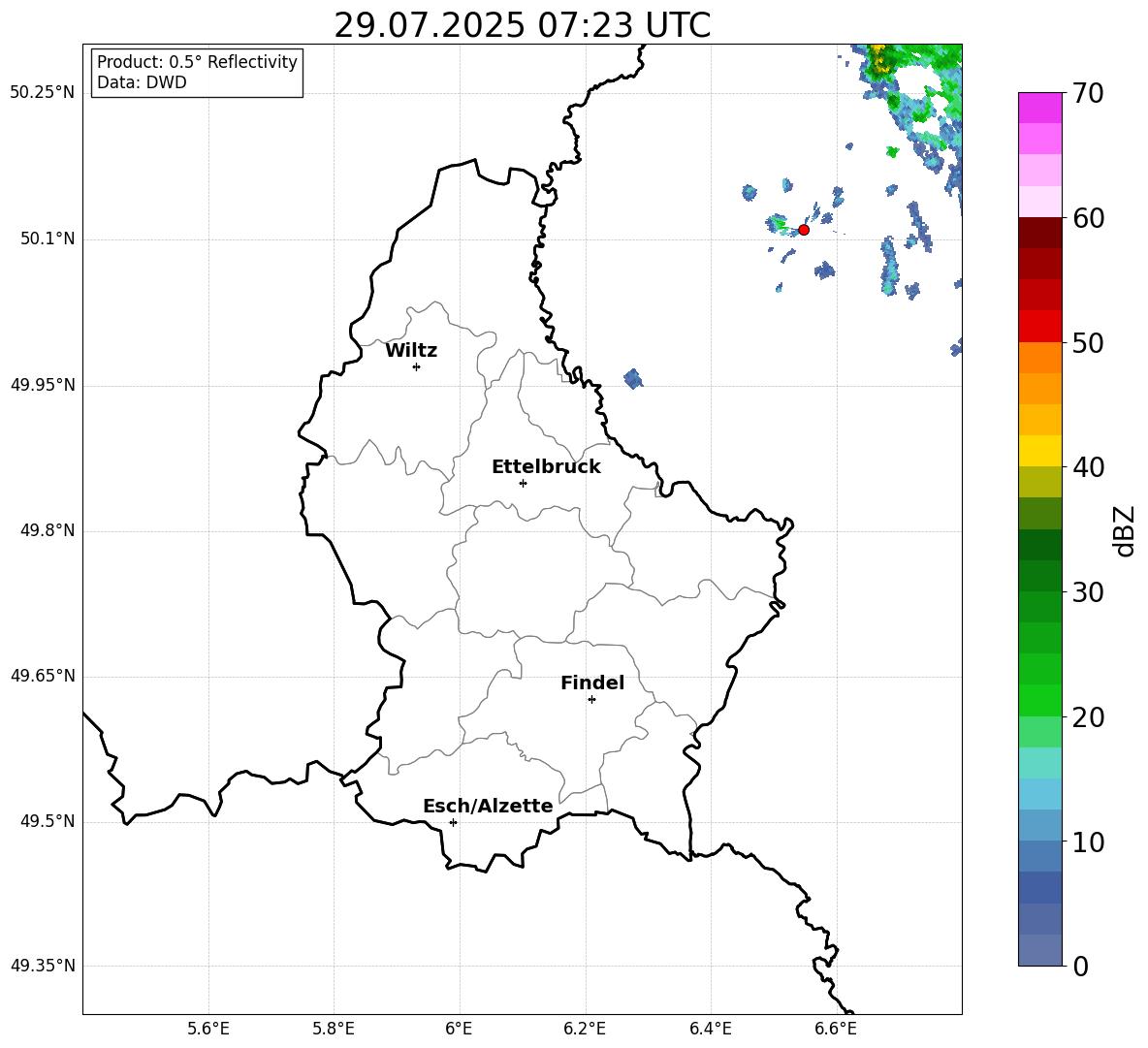Click the dark red swatch just below 60

click(x=1039, y=232)
